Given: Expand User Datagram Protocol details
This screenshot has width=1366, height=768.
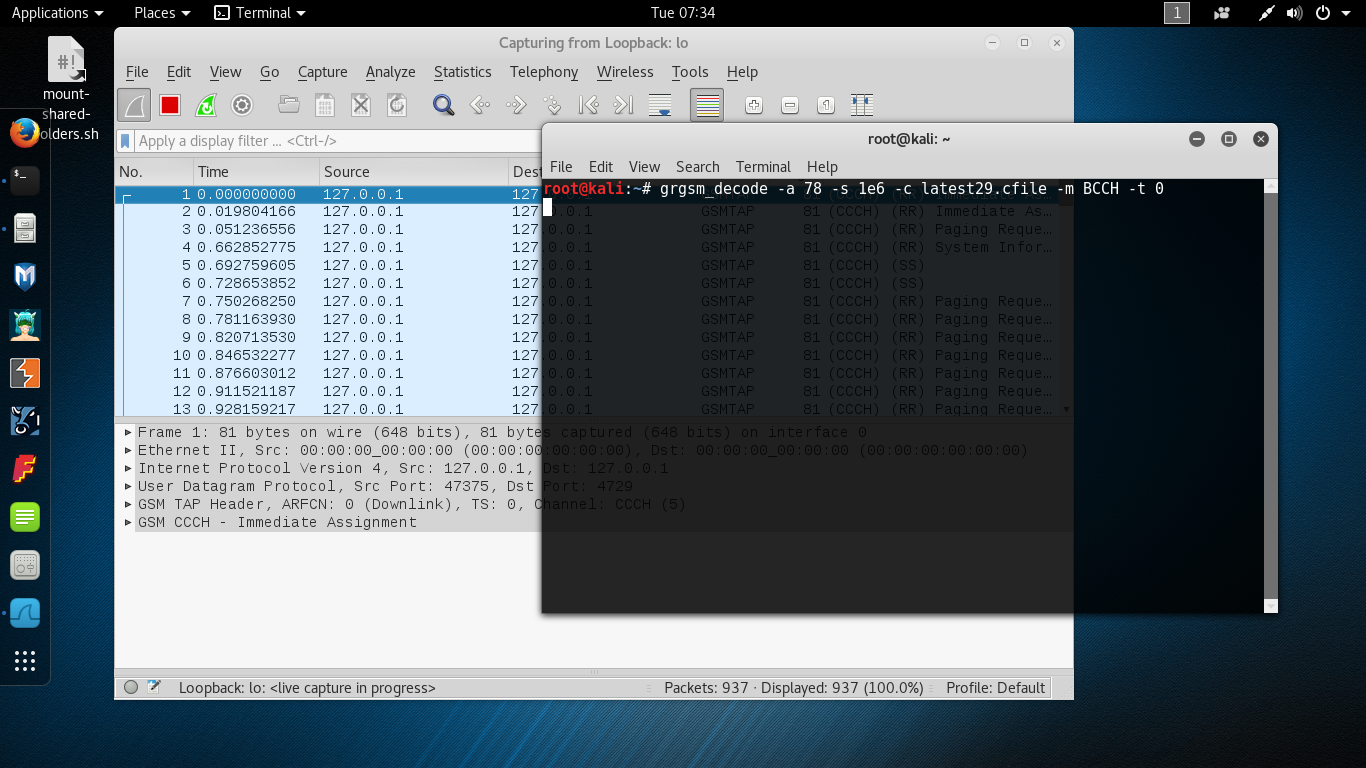Looking at the screenshot, I should [128, 487].
